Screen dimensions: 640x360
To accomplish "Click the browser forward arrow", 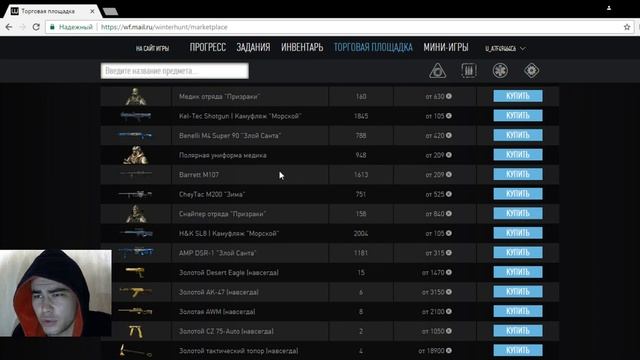I will (22, 27).
